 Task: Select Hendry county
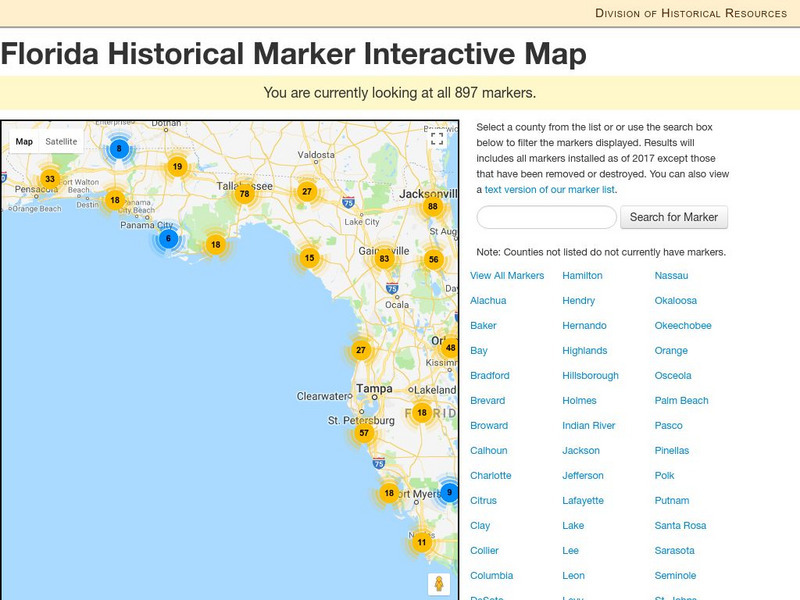[579, 301]
